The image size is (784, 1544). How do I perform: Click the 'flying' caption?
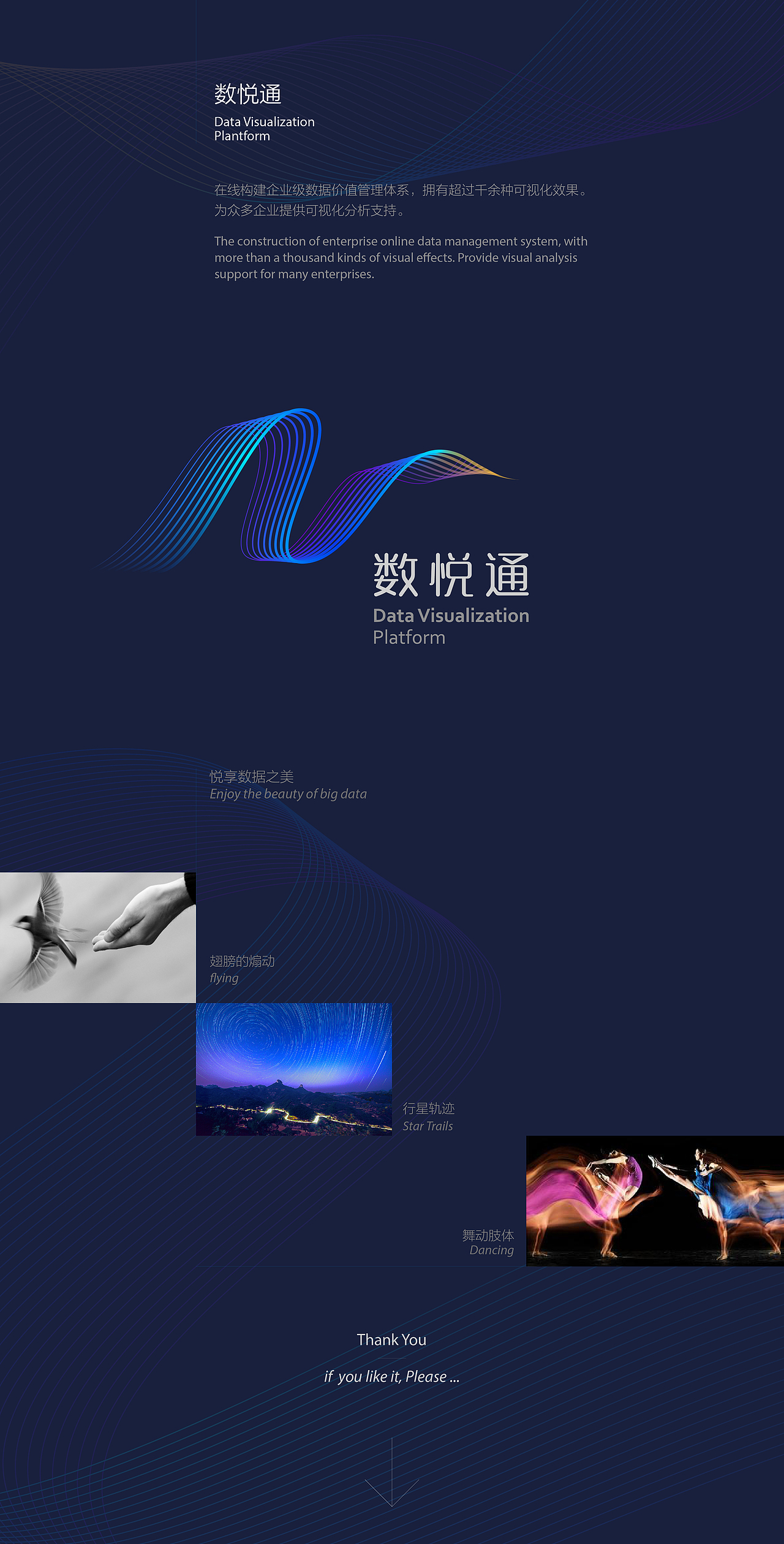tap(224, 978)
